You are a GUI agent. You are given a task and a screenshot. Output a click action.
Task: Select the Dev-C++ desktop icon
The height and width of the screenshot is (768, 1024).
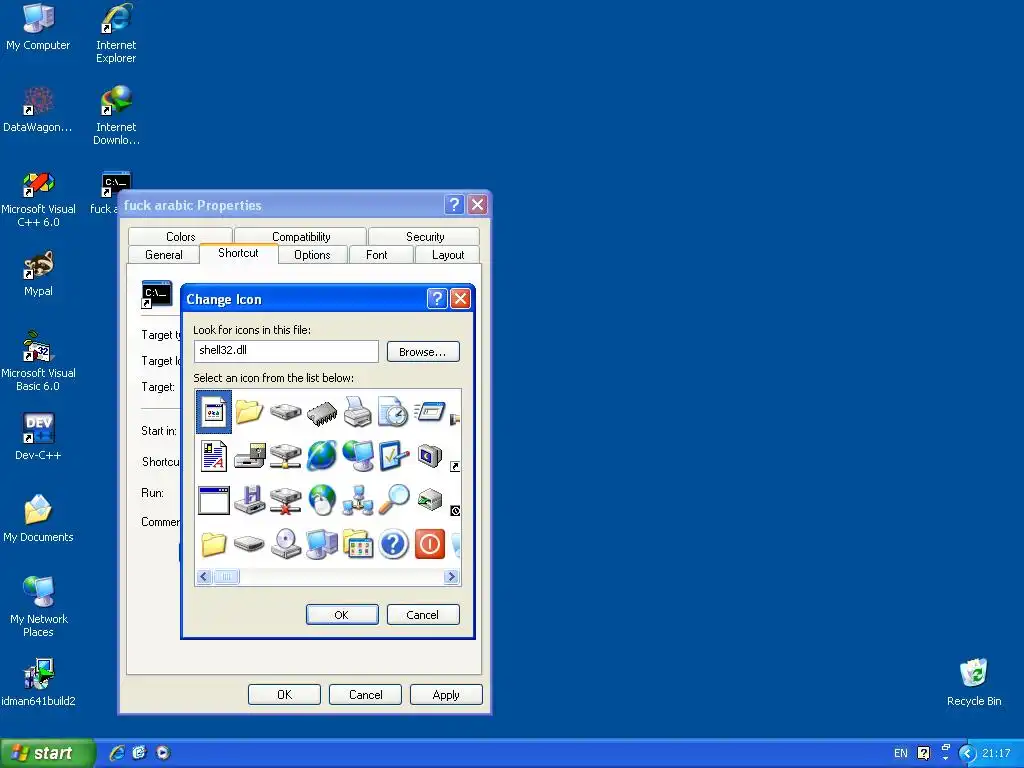pyautogui.click(x=38, y=438)
